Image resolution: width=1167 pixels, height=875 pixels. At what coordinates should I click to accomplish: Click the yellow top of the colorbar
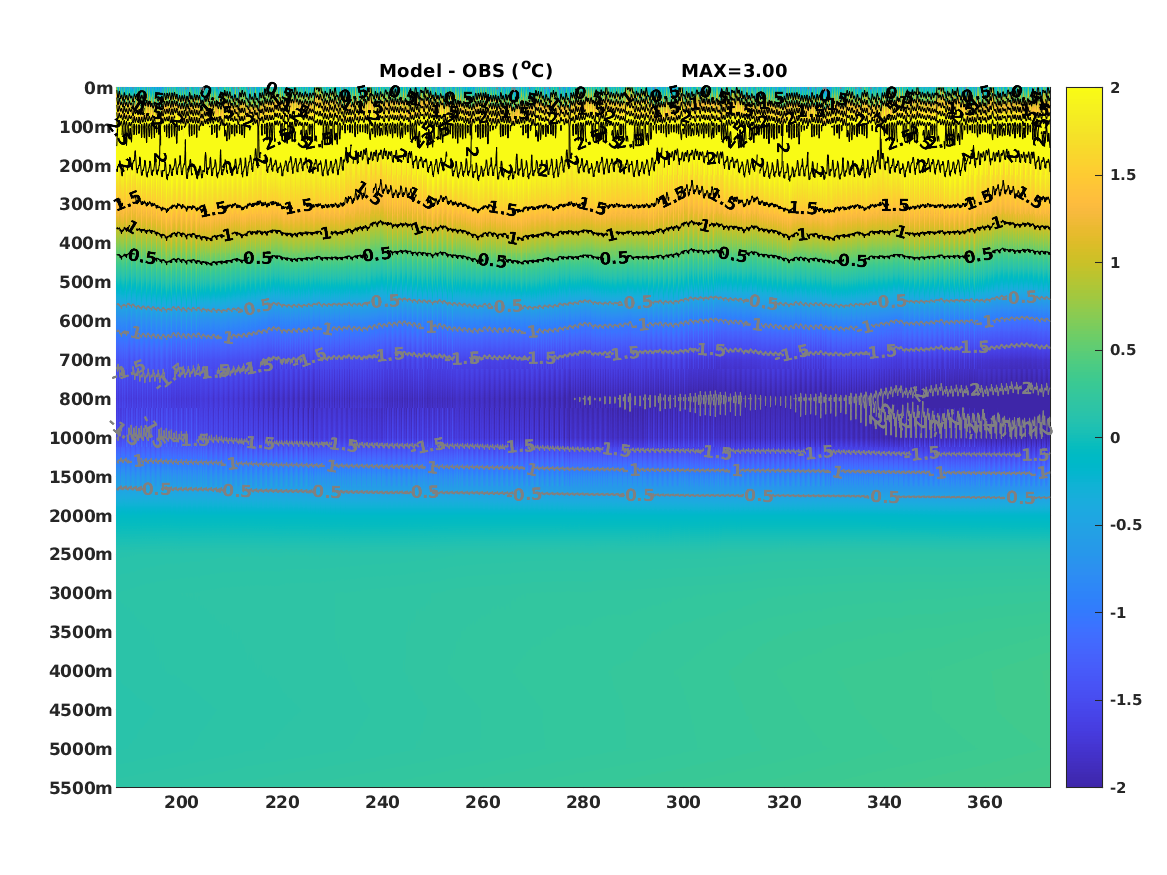tap(1084, 95)
